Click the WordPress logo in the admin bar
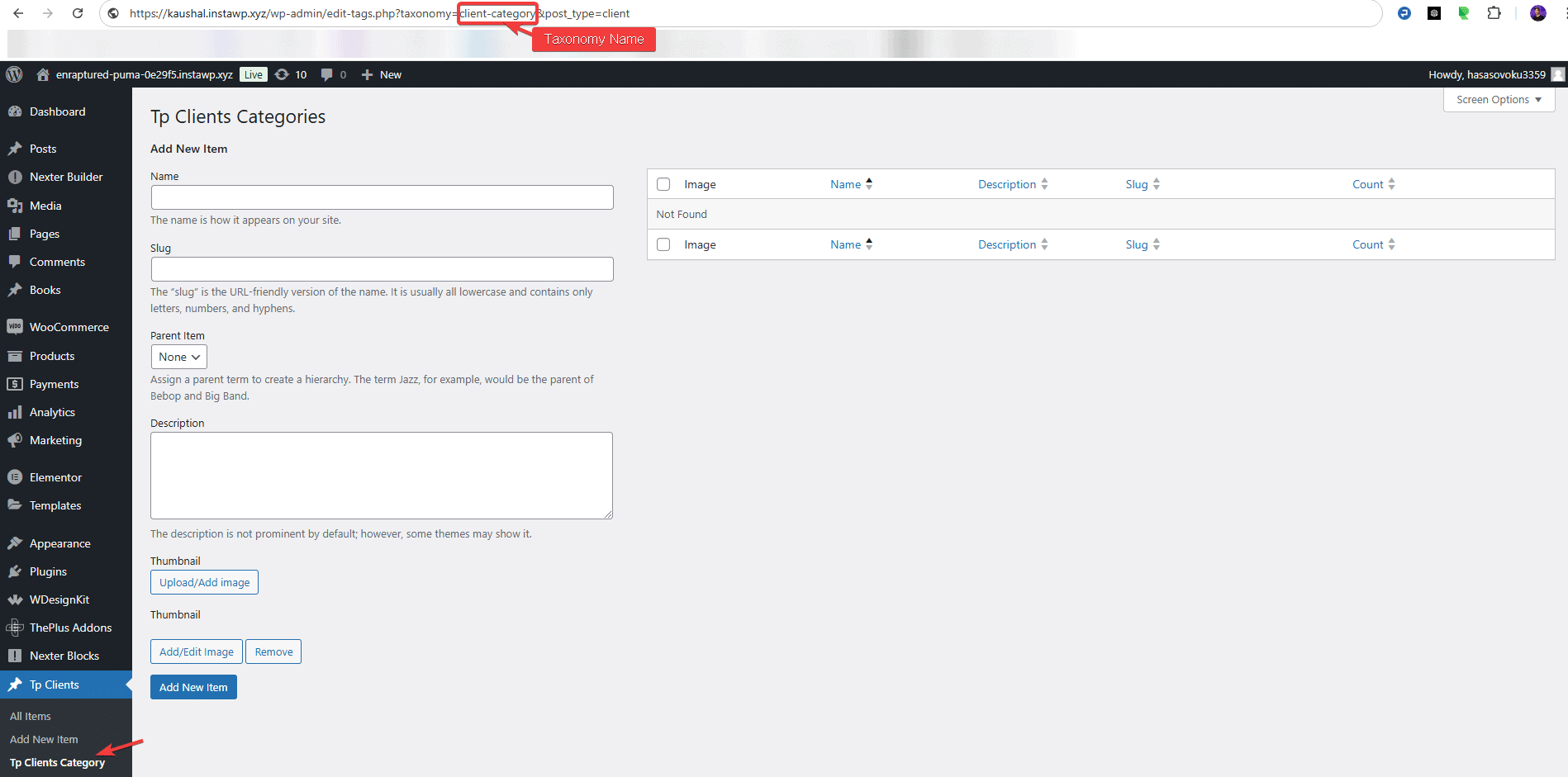Image resolution: width=1568 pixels, height=777 pixels. tap(13, 74)
